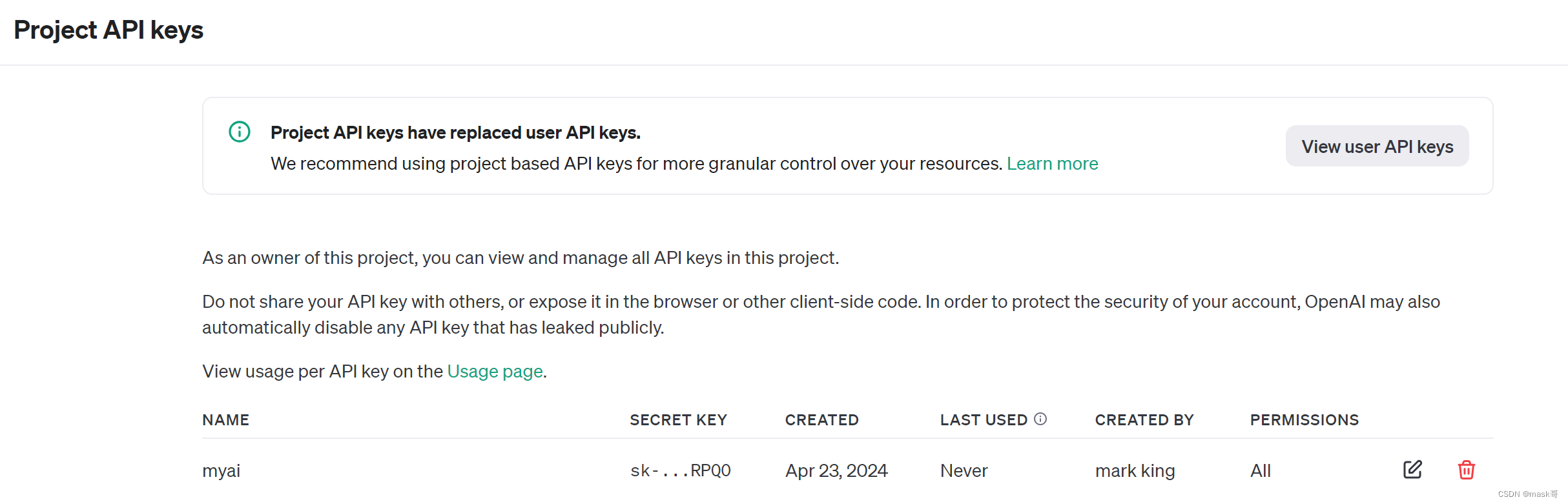This screenshot has height=504, width=1568.
Task: Click the Apr 23, 2024 created date
Action: [x=836, y=471]
